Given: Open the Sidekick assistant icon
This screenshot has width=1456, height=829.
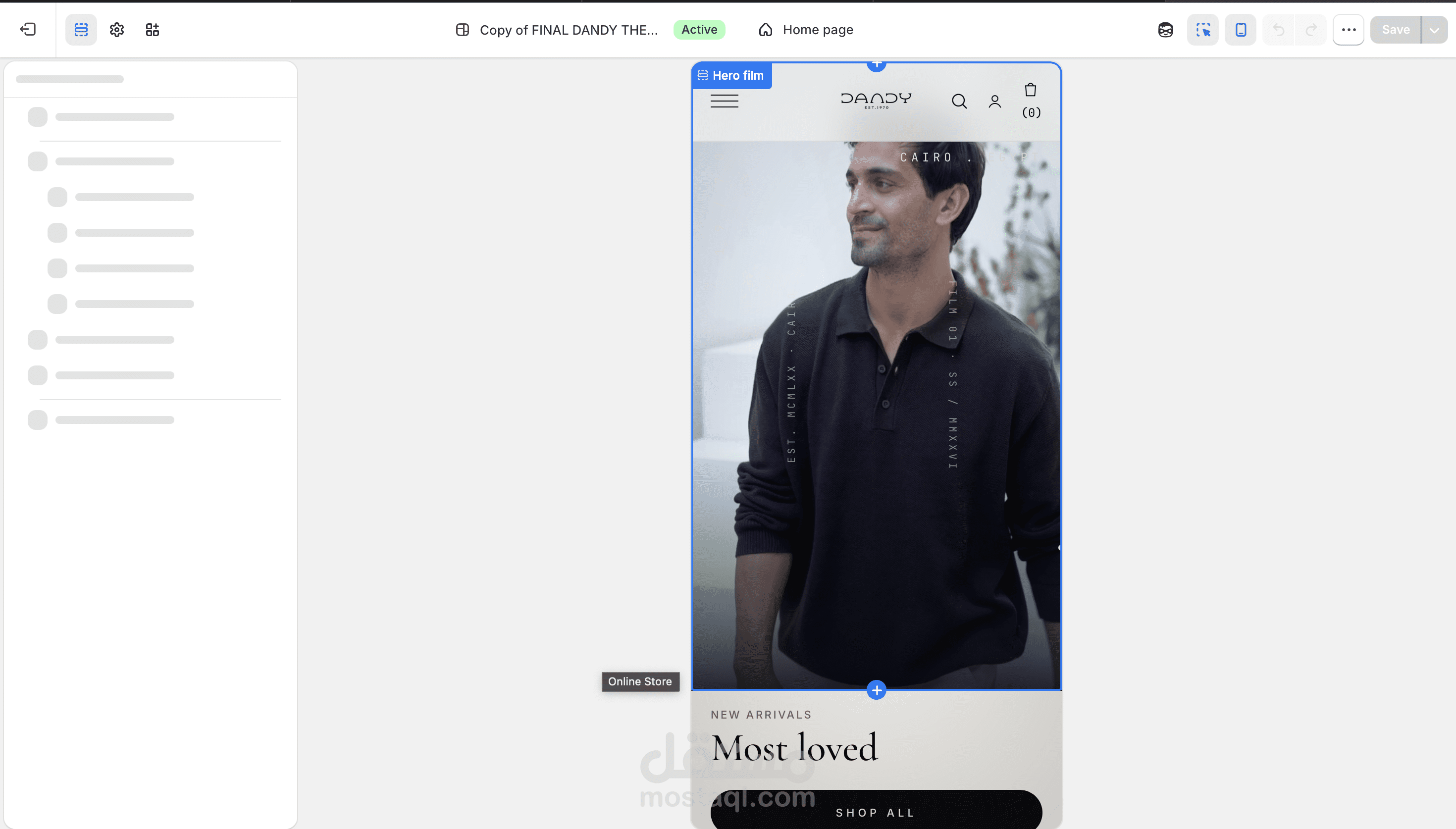Looking at the screenshot, I should [x=1165, y=30].
